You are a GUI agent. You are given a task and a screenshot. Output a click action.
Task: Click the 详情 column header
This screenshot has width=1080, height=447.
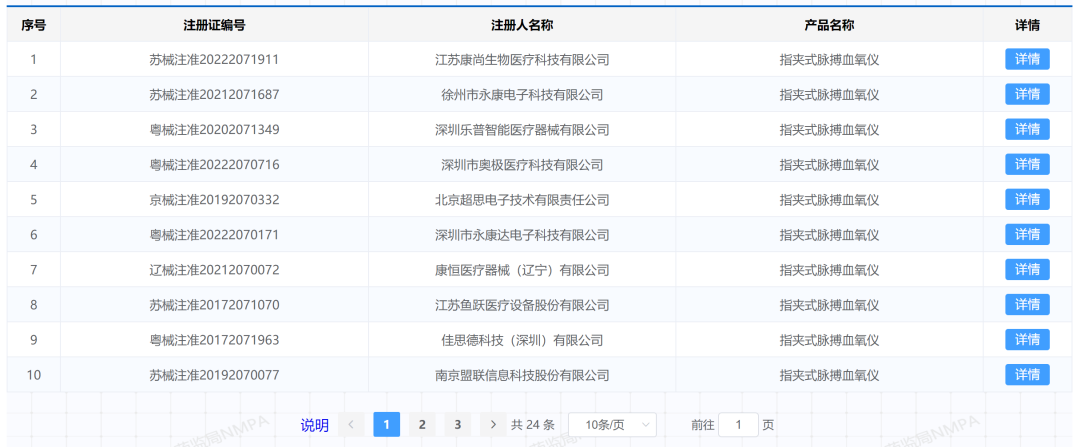click(1027, 25)
